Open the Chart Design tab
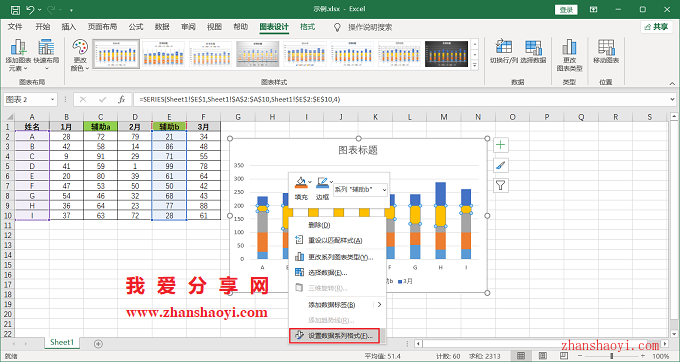This screenshot has width=680, height=362. [274, 27]
